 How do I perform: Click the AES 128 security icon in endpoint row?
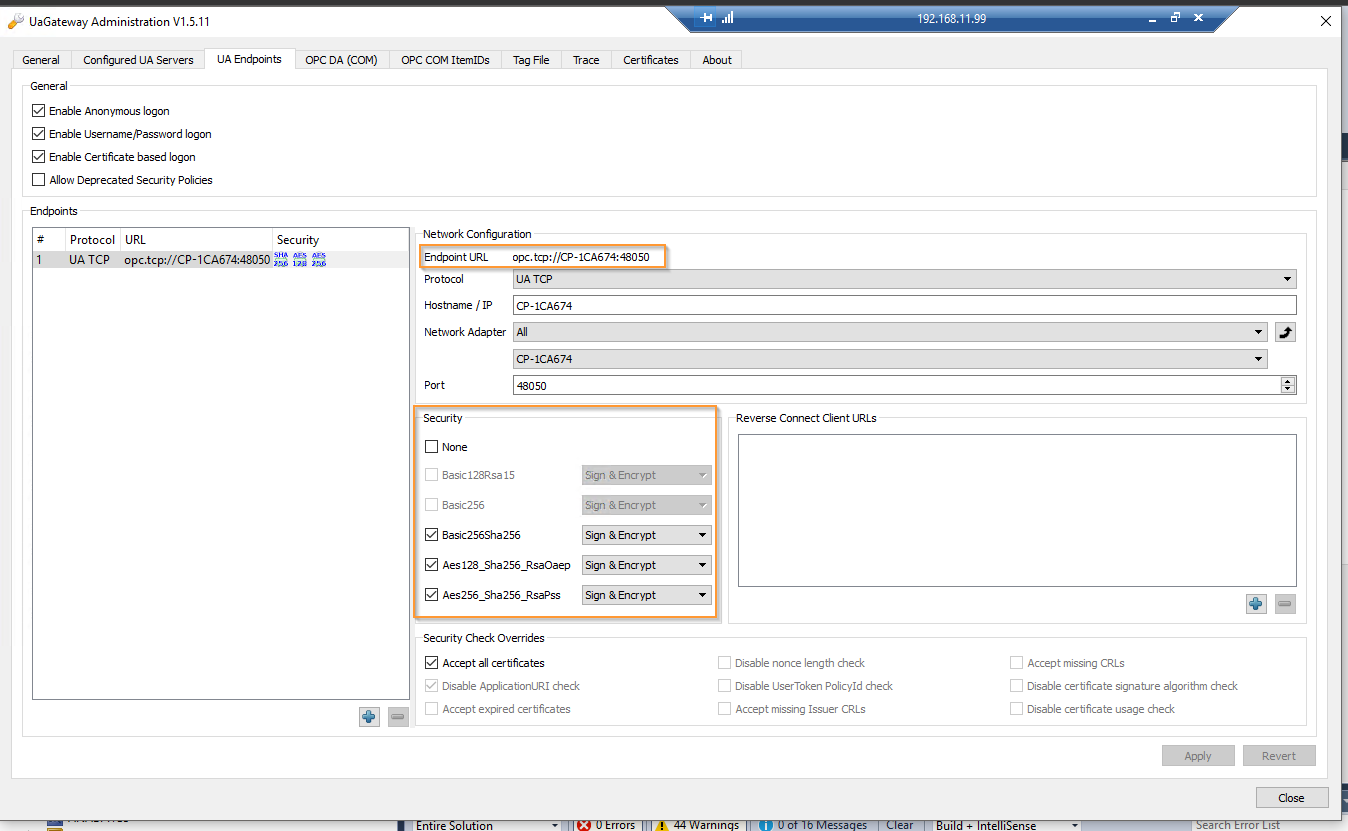click(x=300, y=259)
